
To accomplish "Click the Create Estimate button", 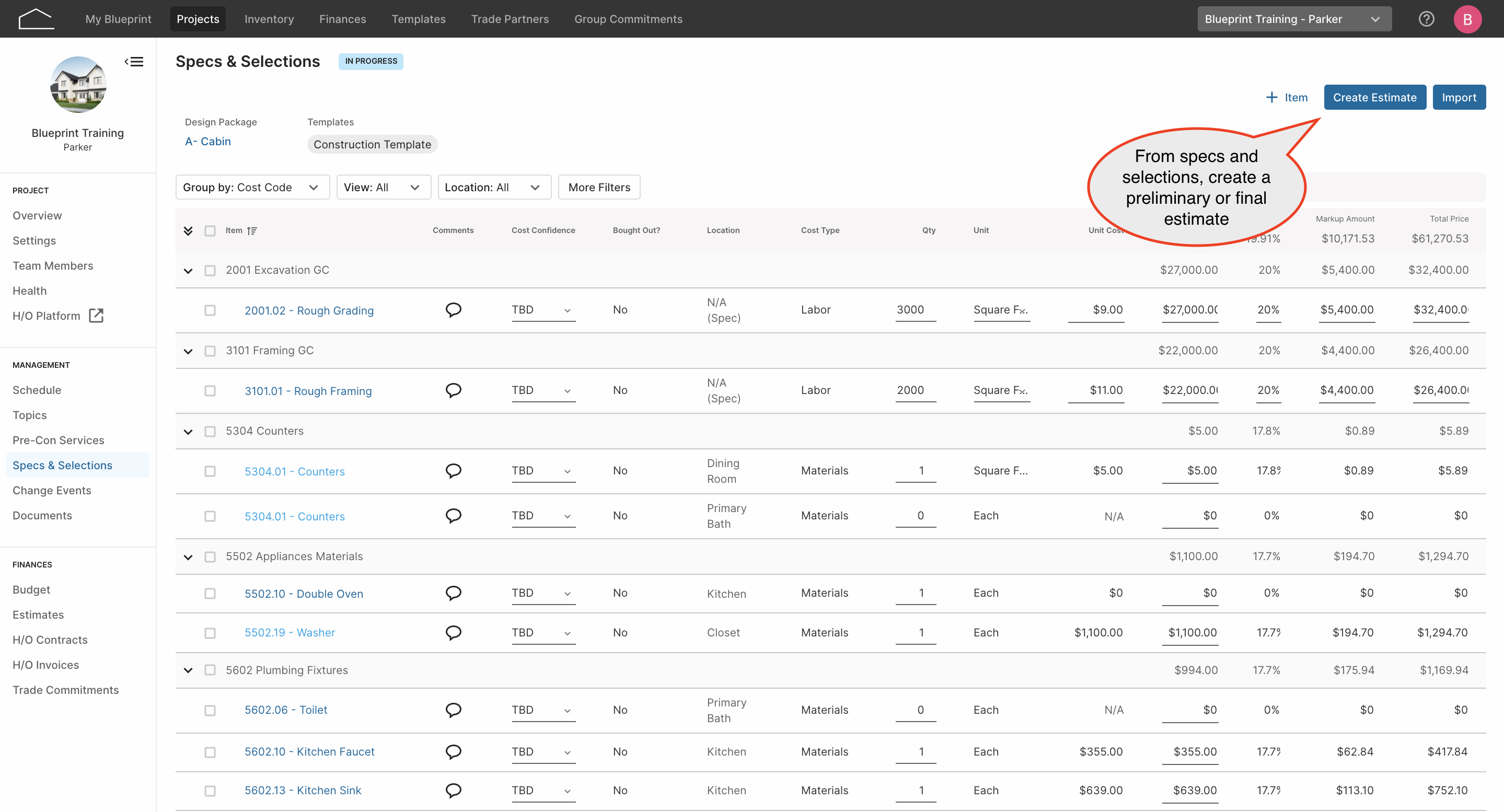I will click(1374, 98).
